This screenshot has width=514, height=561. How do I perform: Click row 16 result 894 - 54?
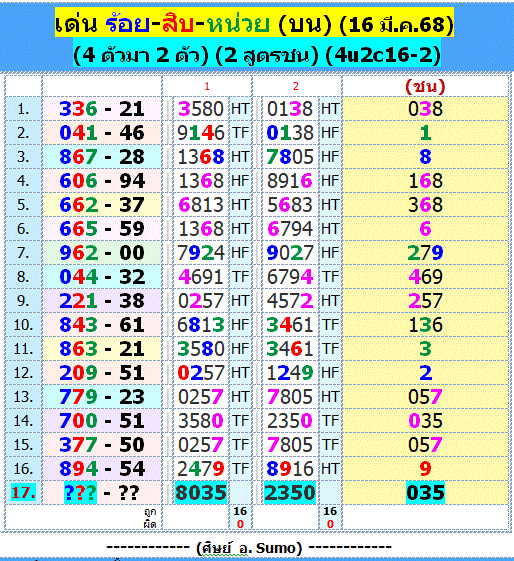click(x=102, y=469)
